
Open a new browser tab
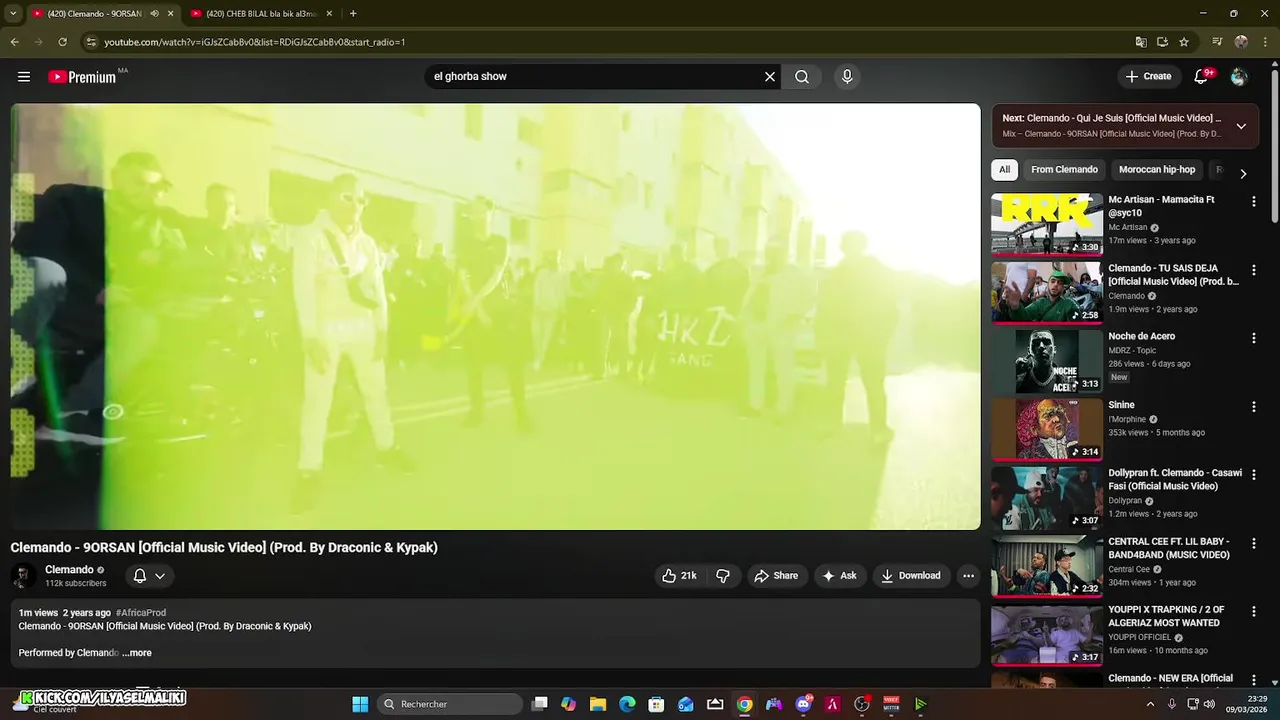353,14
